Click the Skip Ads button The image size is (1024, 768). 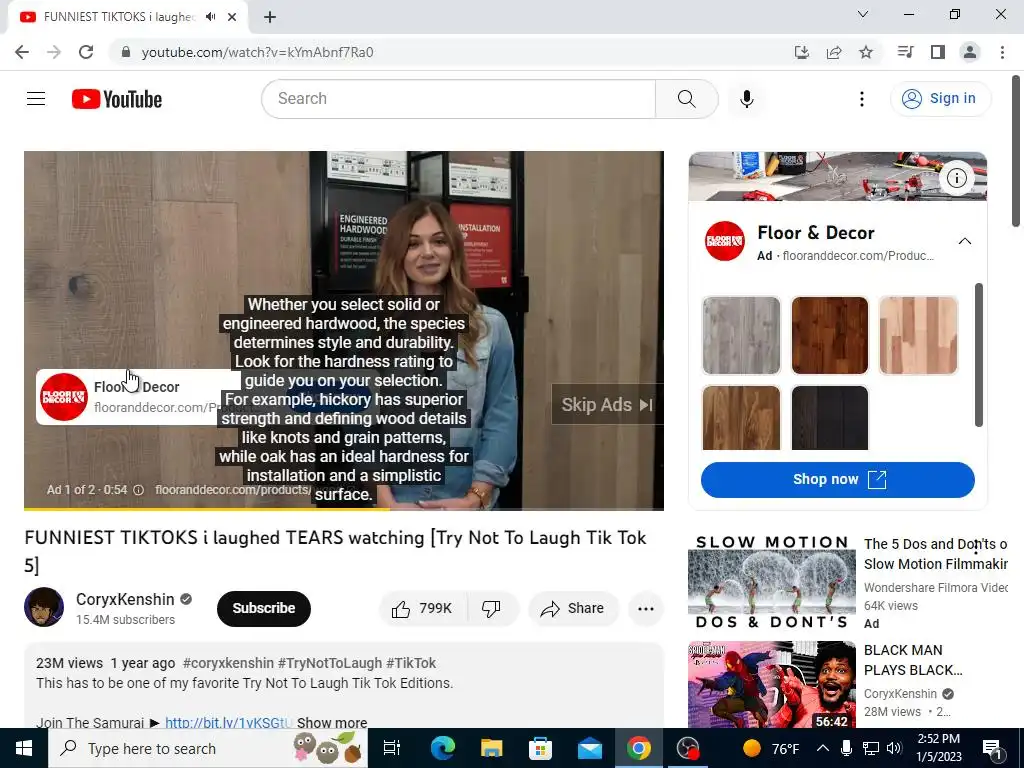[x=607, y=405]
